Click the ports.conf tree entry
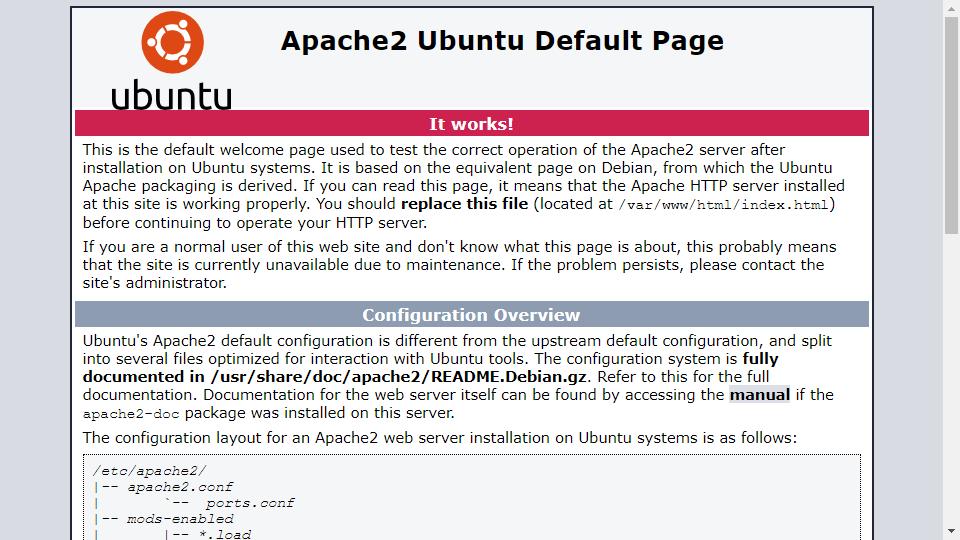The width and height of the screenshot is (960, 540). point(250,503)
